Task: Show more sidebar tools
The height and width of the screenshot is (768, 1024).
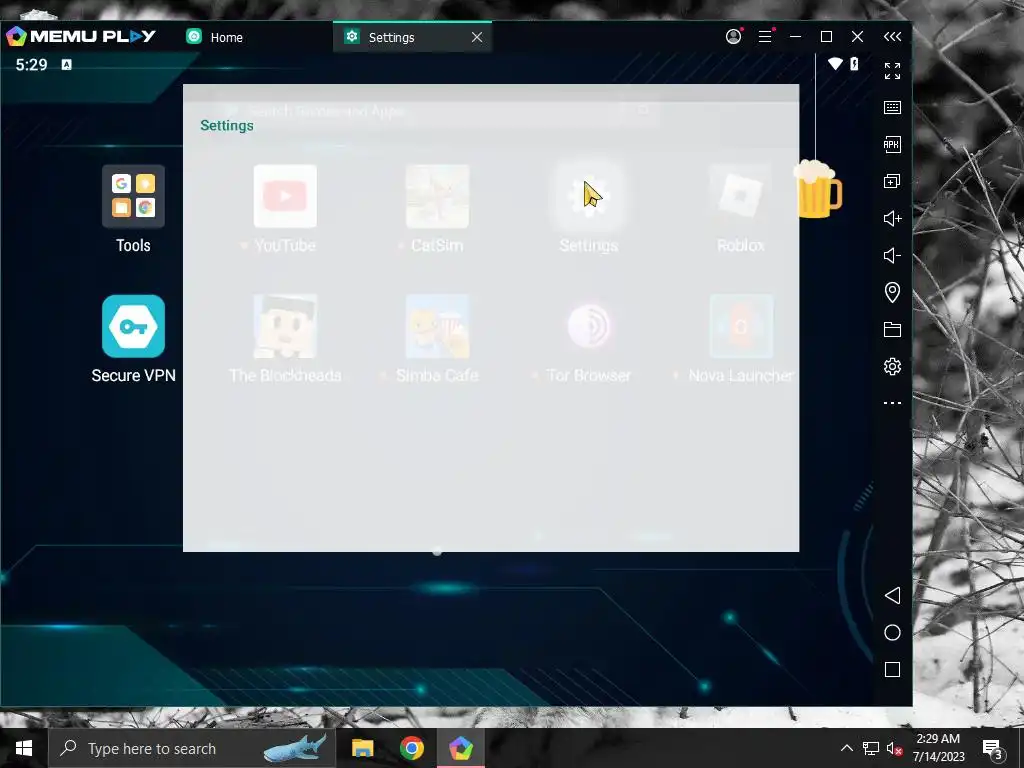Action: point(892,403)
